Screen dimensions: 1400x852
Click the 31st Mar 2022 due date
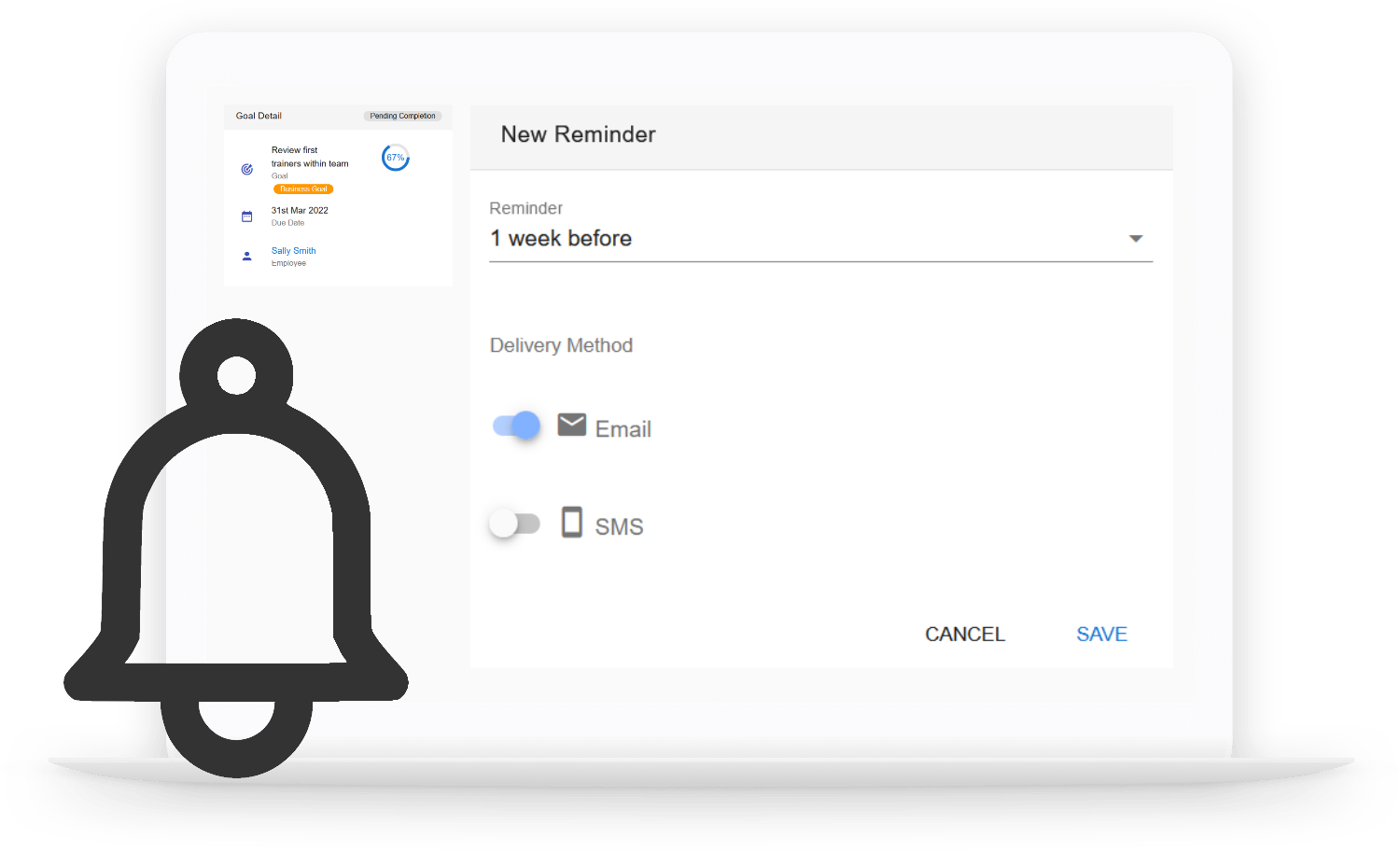[x=300, y=211]
